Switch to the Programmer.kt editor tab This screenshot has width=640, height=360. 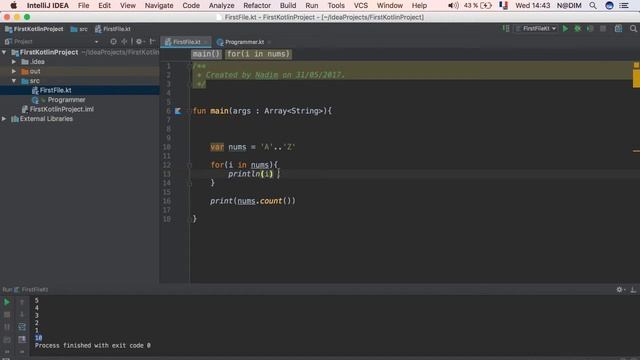click(x=244, y=42)
